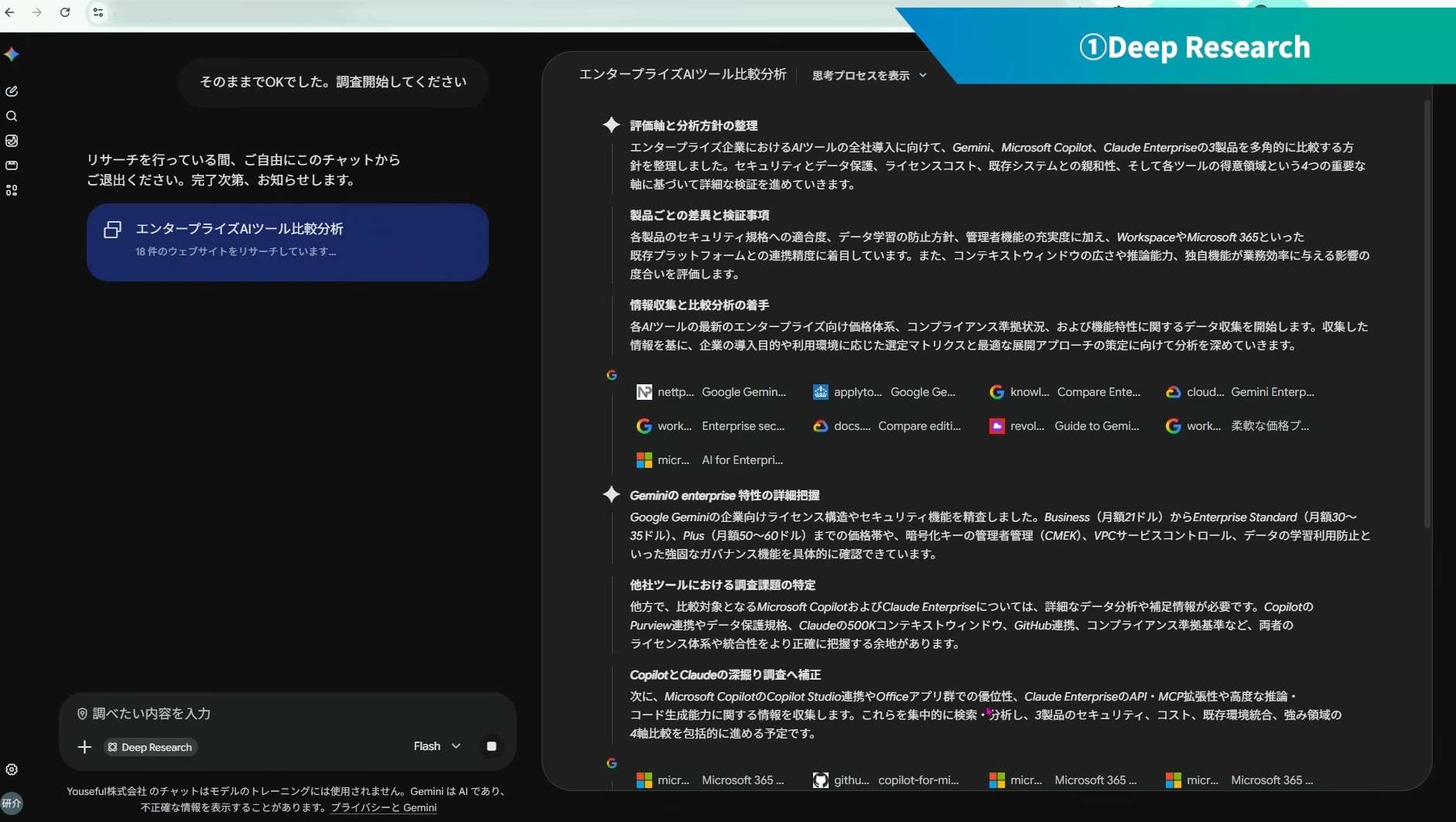Click the panel title エンタープライズAIツール比較分析 in header
This screenshot has width=1456, height=822.
pos(682,74)
